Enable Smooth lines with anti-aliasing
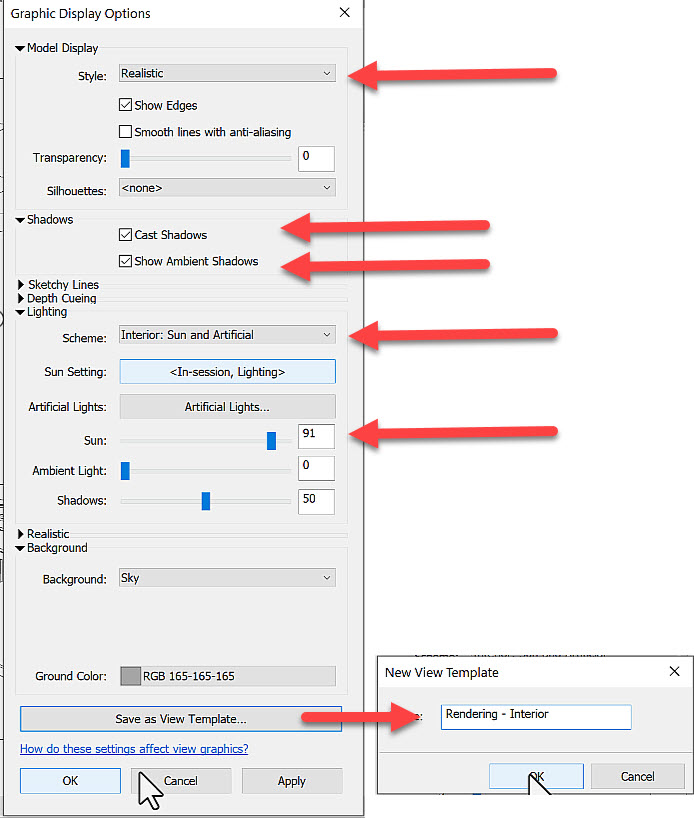Image resolution: width=694 pixels, height=818 pixels. click(x=126, y=132)
